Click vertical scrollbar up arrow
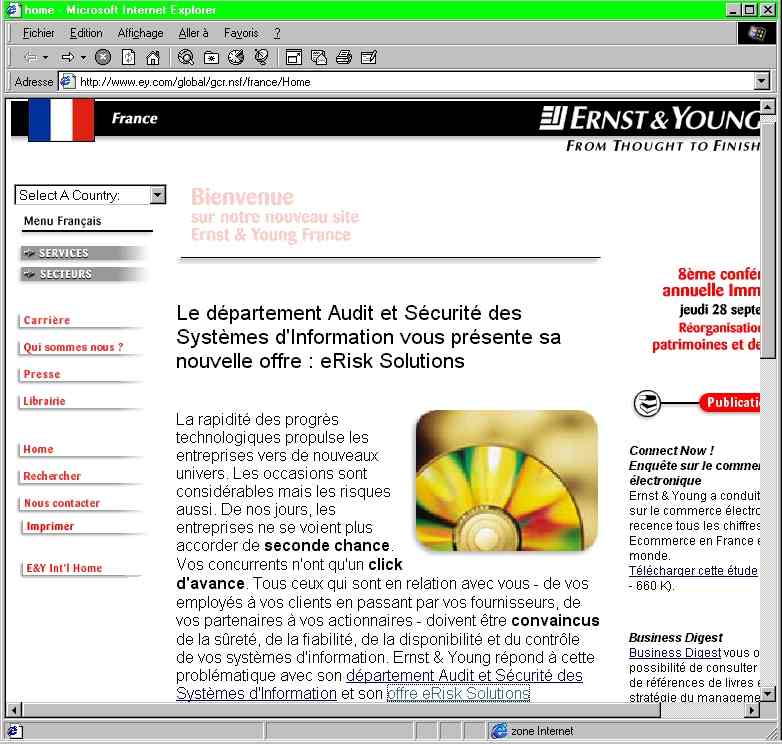Viewport: 782px width, 744px height. (x=768, y=107)
